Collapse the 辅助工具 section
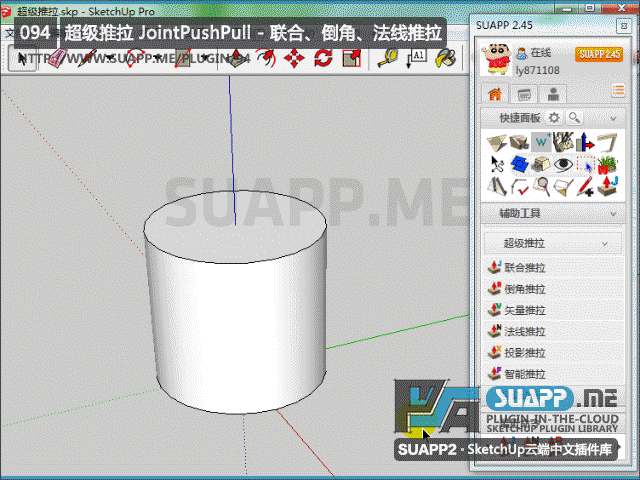 pyautogui.click(x=613, y=214)
